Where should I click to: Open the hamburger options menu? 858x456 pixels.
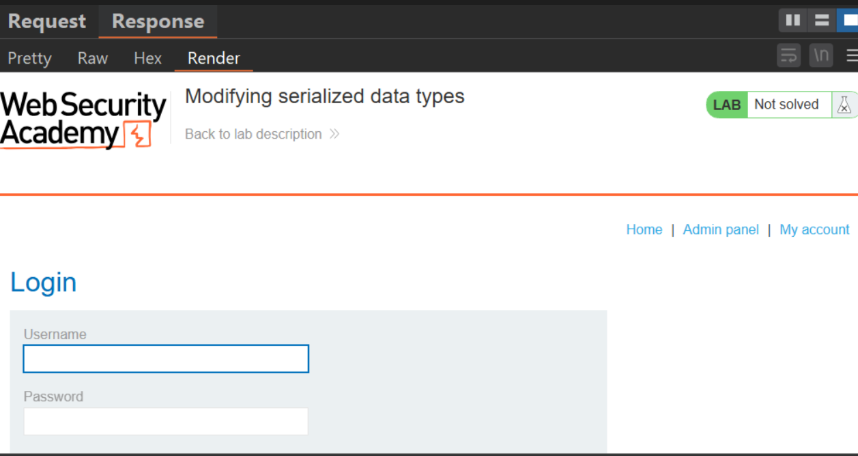(x=851, y=55)
